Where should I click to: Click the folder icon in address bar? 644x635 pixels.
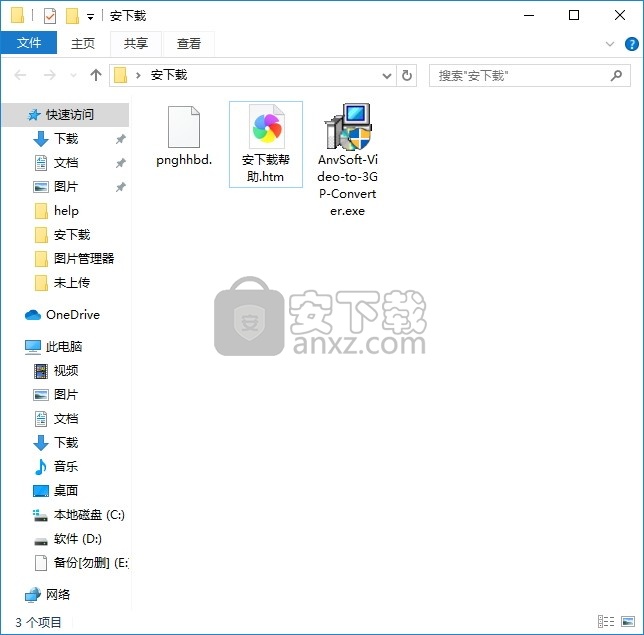[x=120, y=75]
